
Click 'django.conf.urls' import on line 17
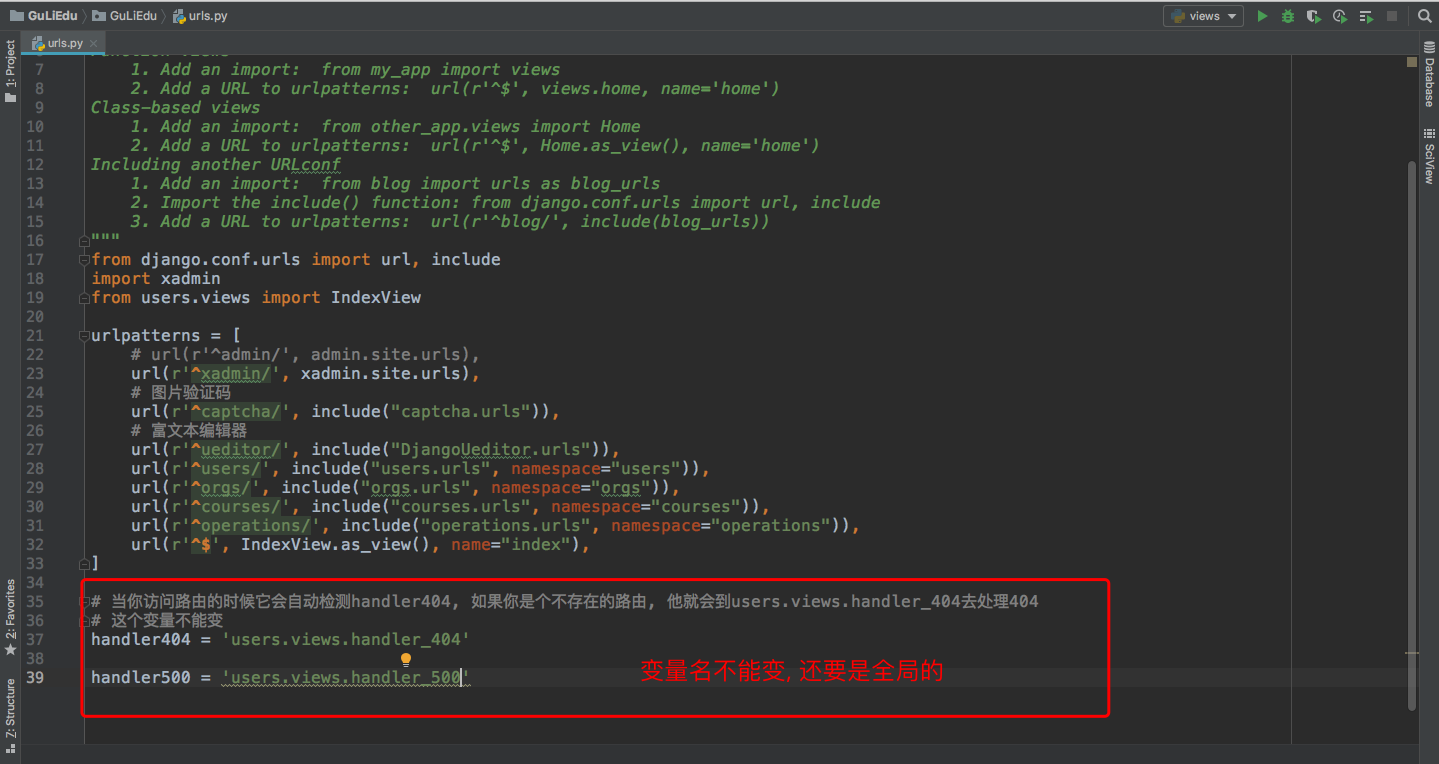click(221, 259)
